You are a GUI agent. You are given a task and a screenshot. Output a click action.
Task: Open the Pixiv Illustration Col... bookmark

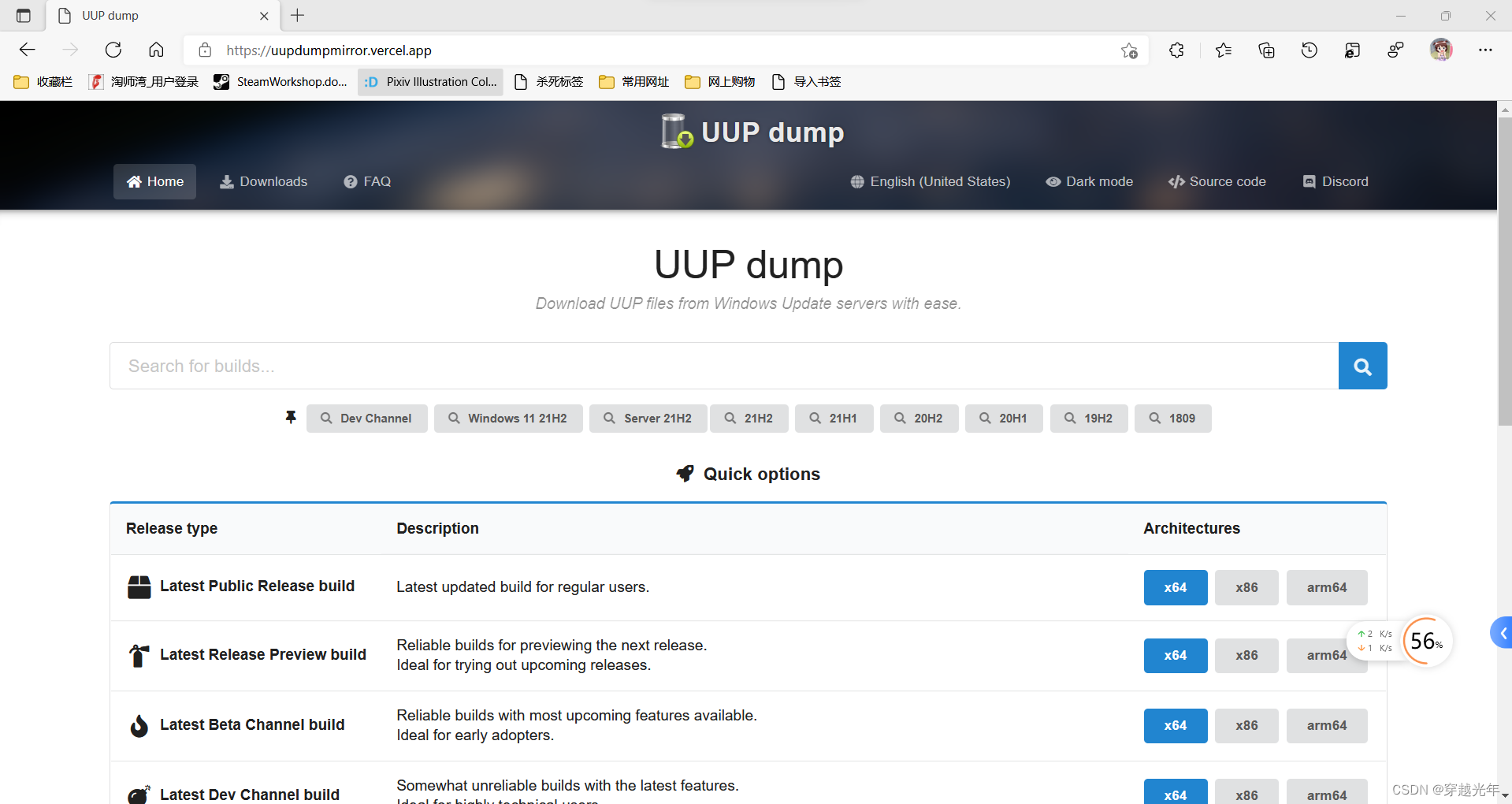[430, 82]
